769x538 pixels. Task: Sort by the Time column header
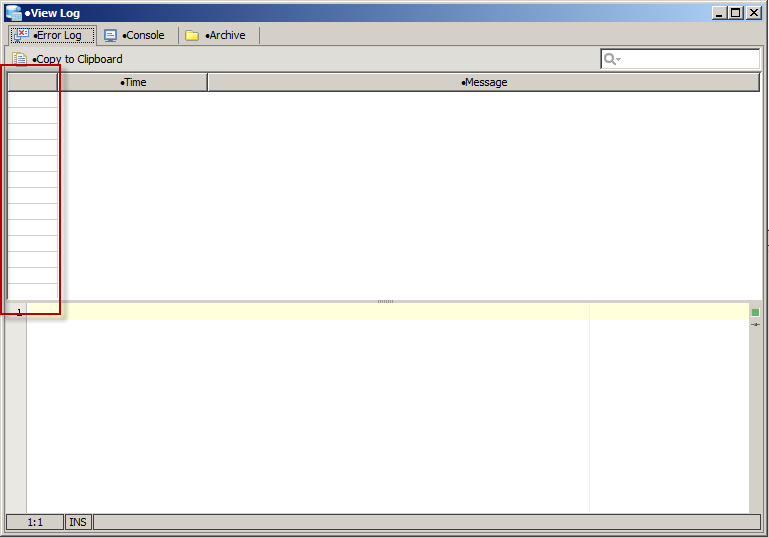coord(133,82)
